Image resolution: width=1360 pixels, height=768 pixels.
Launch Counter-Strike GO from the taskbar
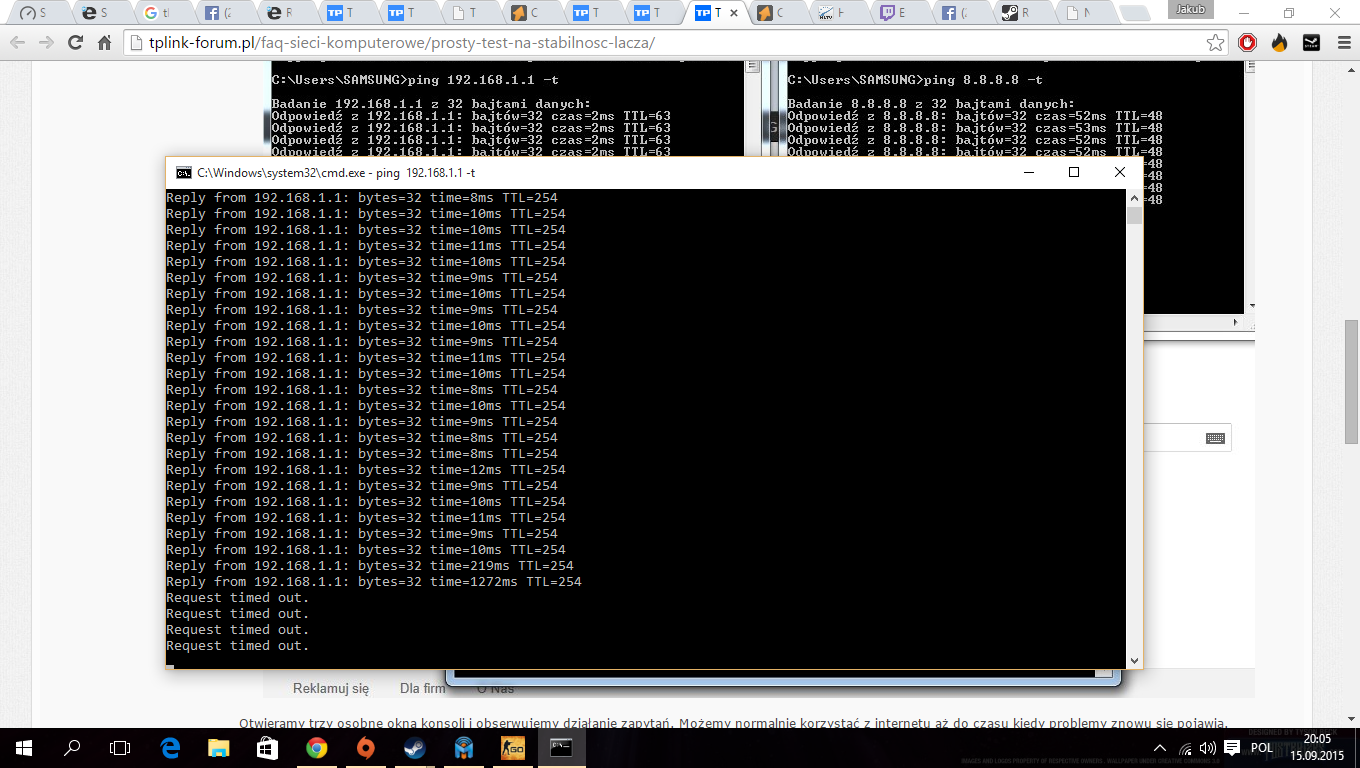coord(512,747)
